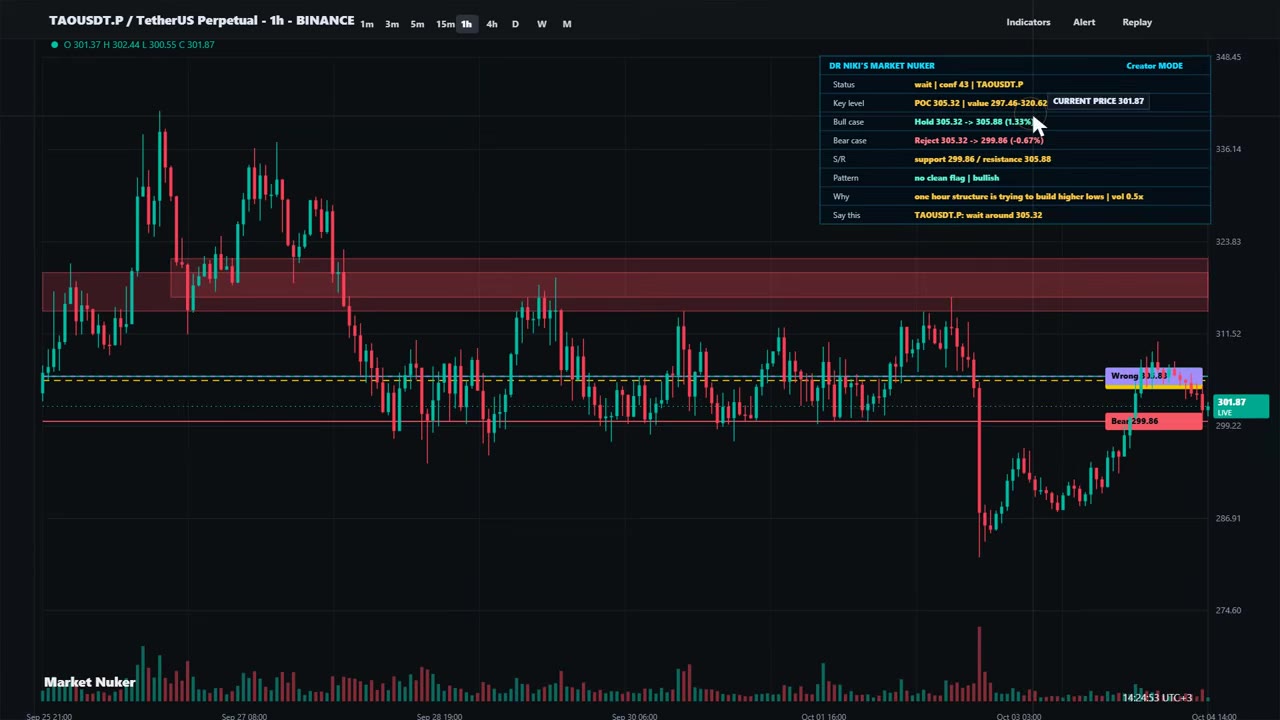Click the 'Creator MODE' label
Image resolution: width=1280 pixels, height=720 pixels.
1154,66
